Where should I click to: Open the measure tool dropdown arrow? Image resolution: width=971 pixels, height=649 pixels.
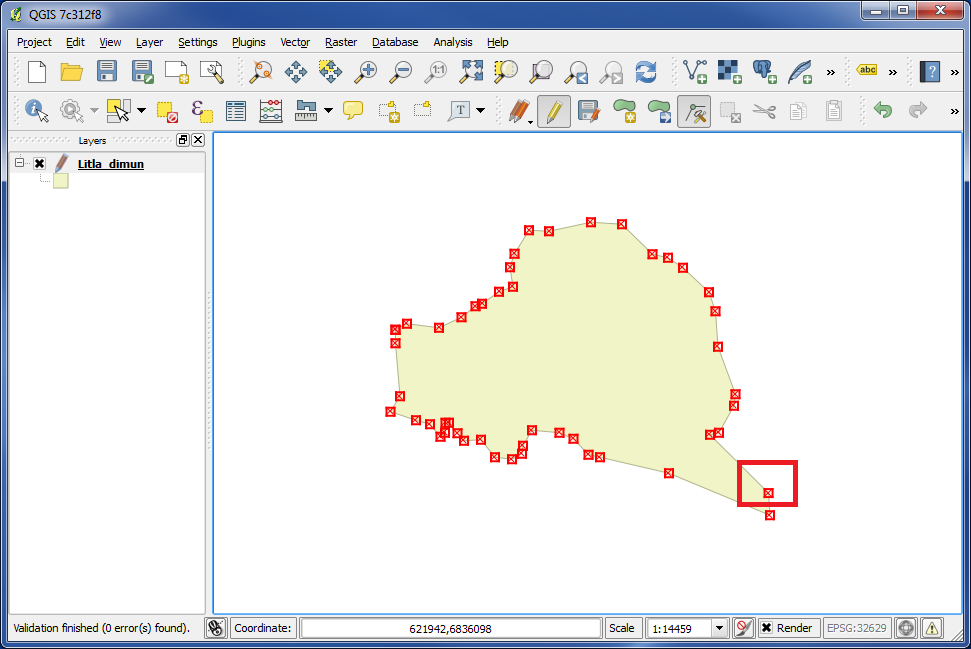(x=328, y=111)
